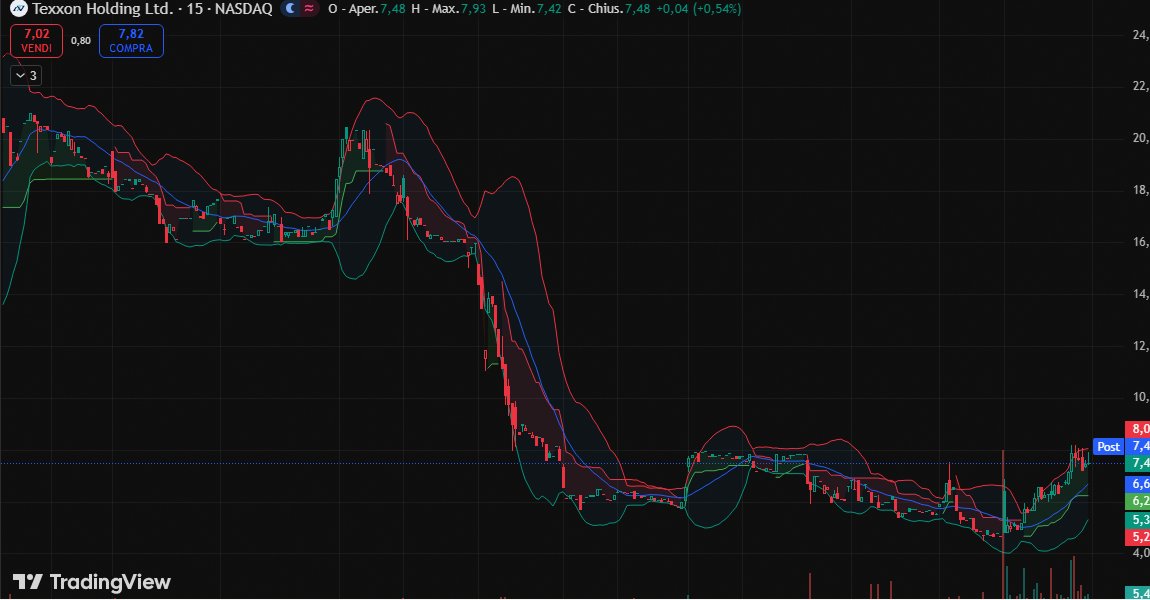
Task: Click the red 8,0 price scale label
Action: pos(1138,428)
